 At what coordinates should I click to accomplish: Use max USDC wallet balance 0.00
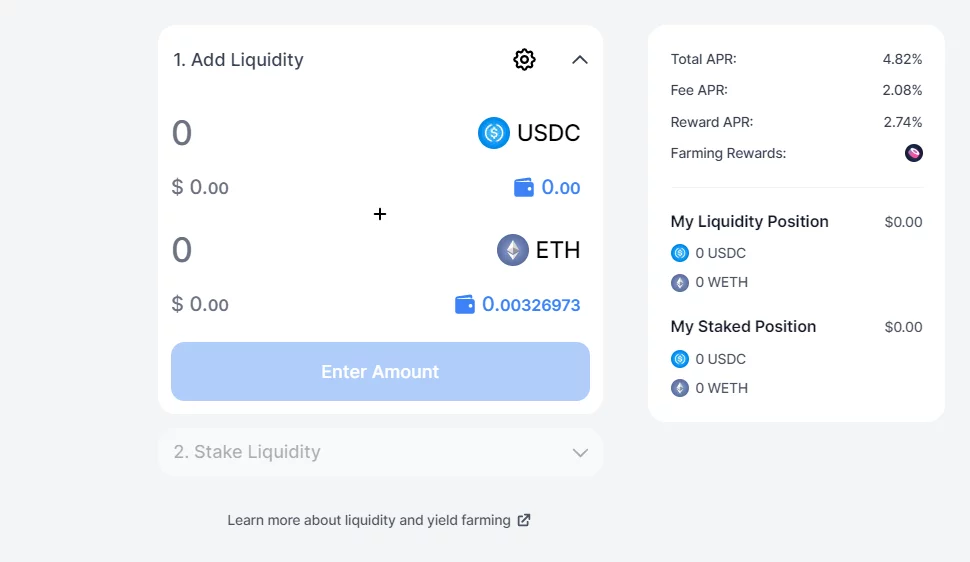[x=561, y=187]
